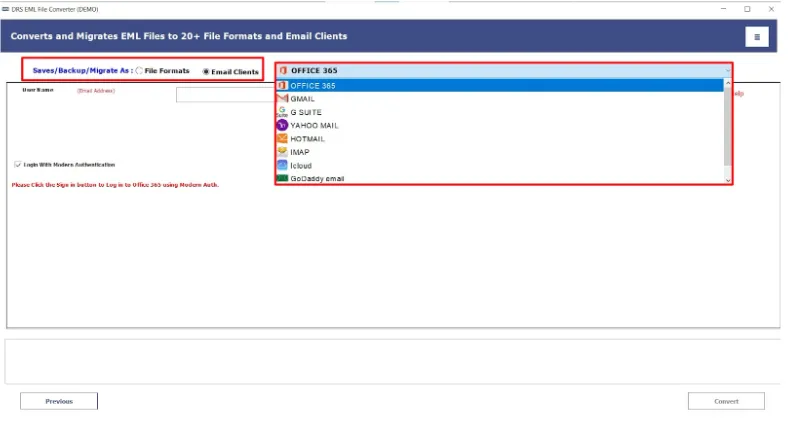Image resolution: width=802 pixels, height=431 pixels.
Task: Click the dropdown list scrollbar thumb
Action: click(728, 126)
